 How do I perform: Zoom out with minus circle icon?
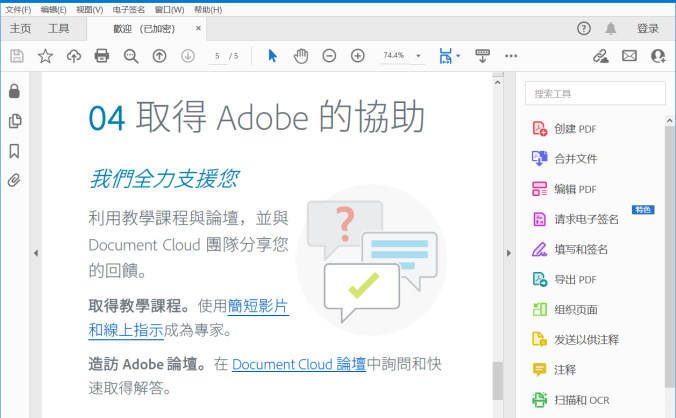click(329, 56)
